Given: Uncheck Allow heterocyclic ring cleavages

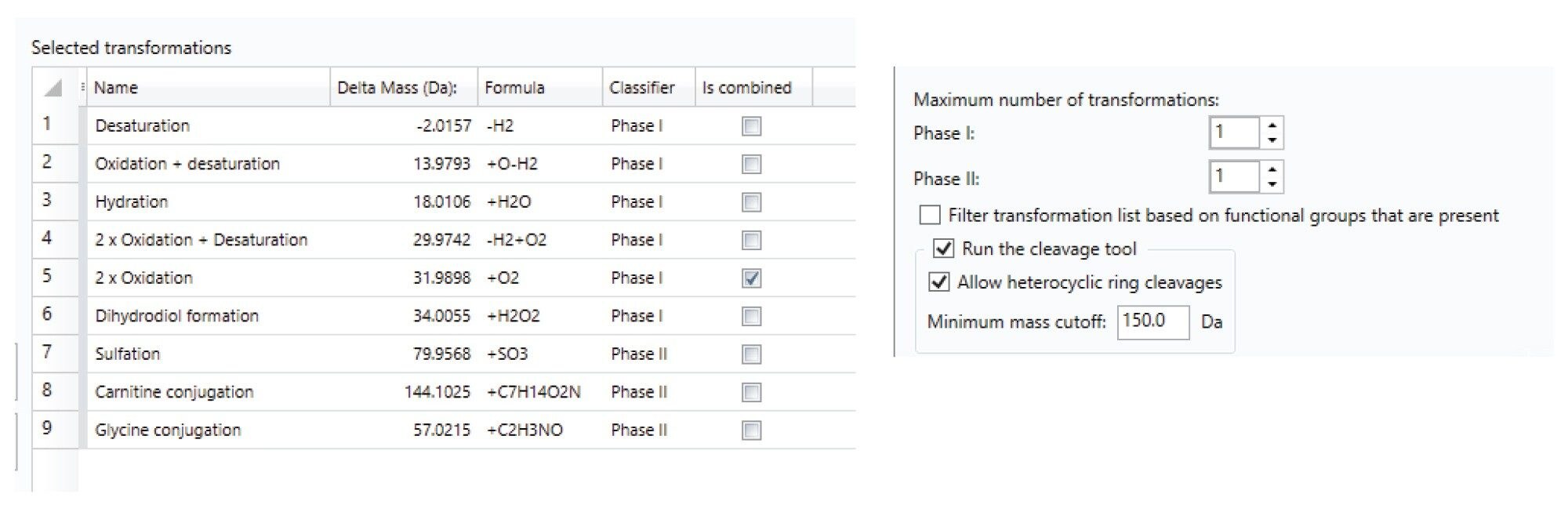Looking at the screenshot, I should 938,282.
